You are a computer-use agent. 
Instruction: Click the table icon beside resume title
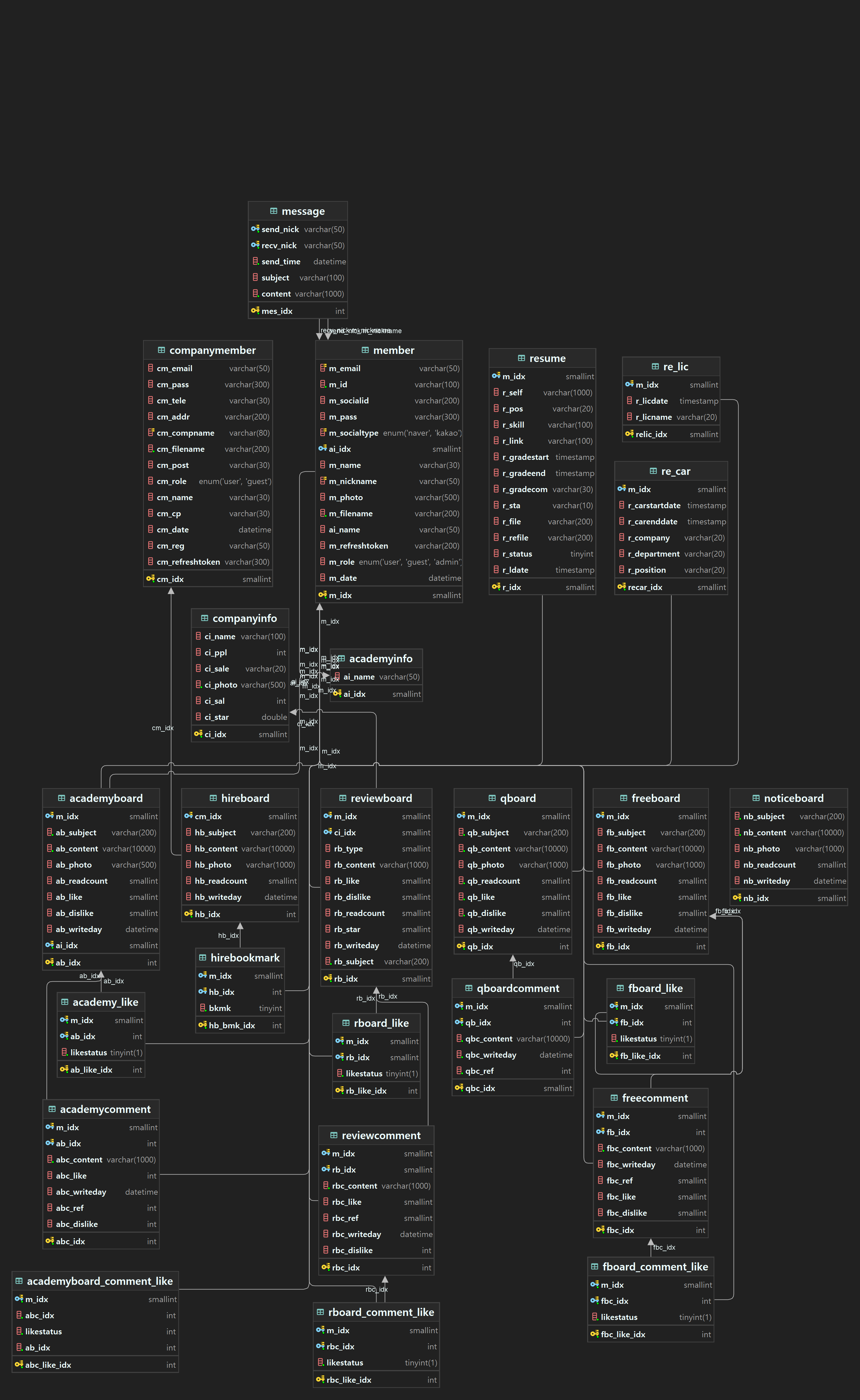521,358
